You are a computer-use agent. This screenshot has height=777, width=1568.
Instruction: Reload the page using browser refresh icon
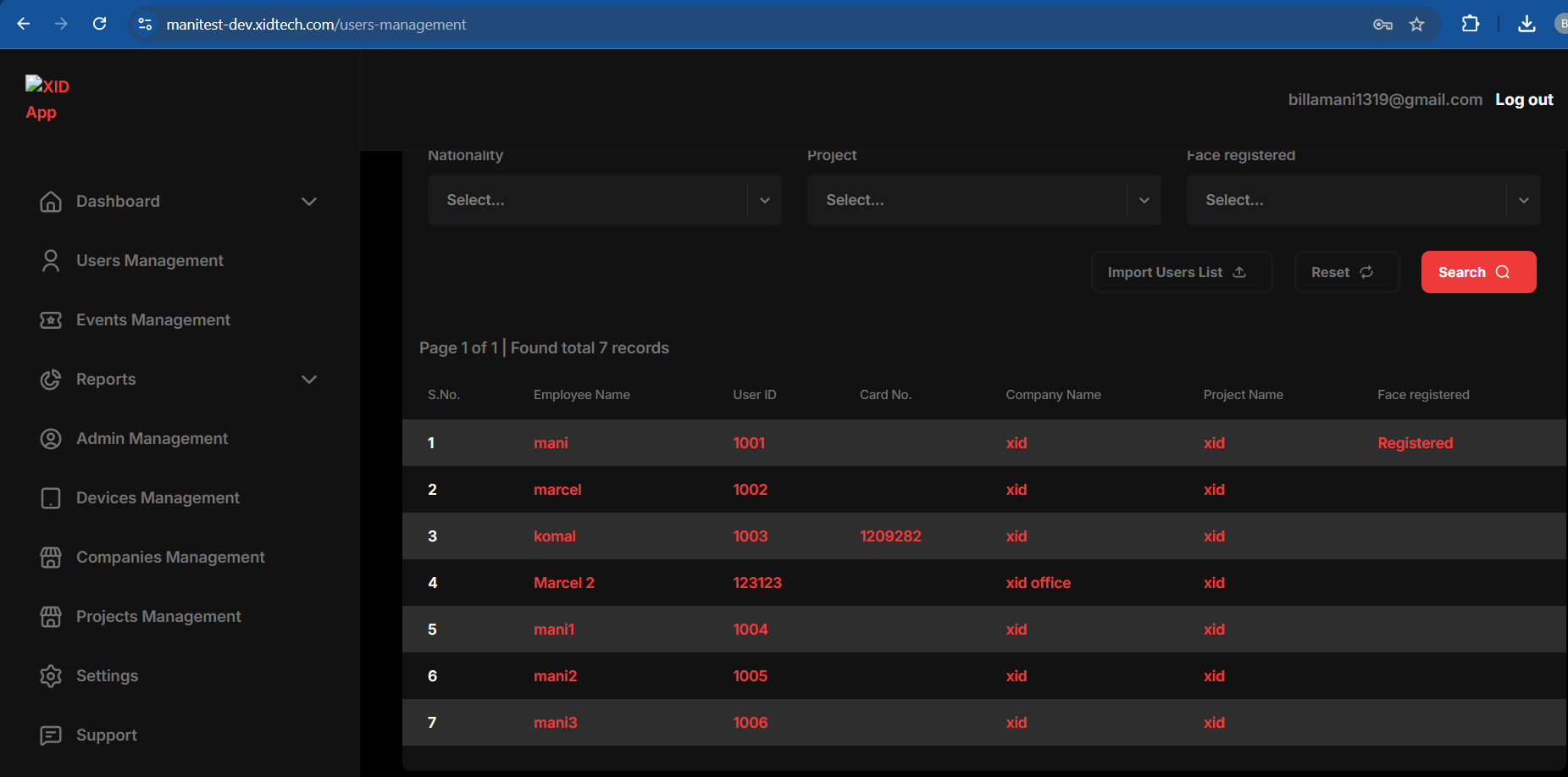click(99, 24)
